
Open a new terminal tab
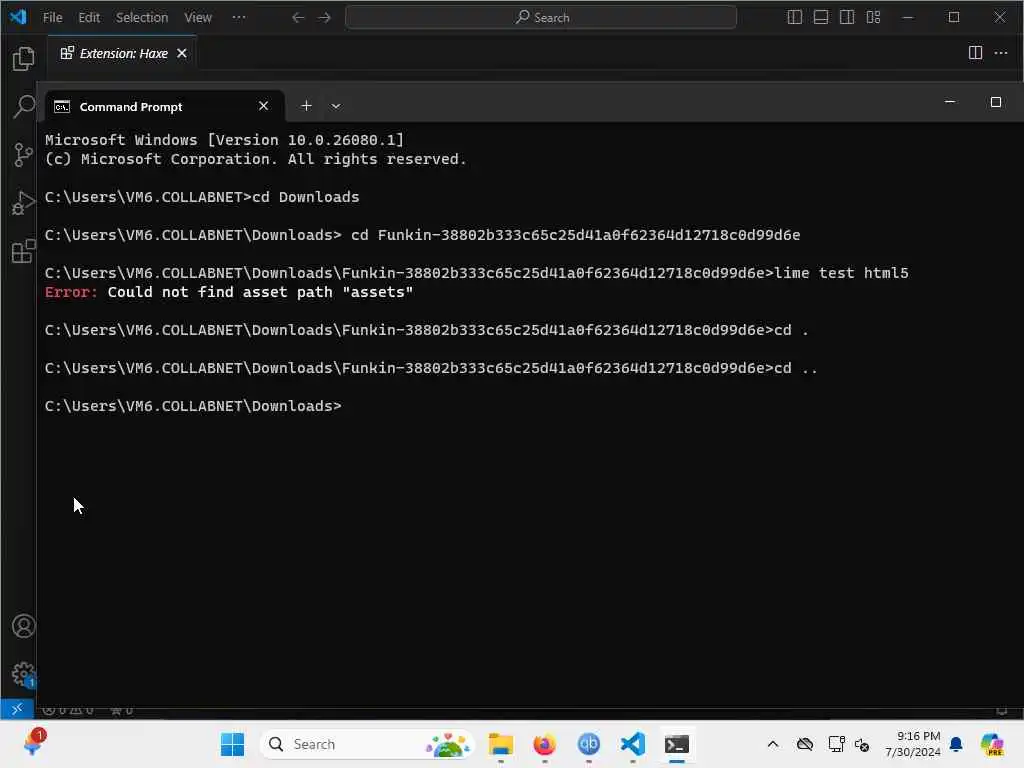pyautogui.click(x=306, y=106)
